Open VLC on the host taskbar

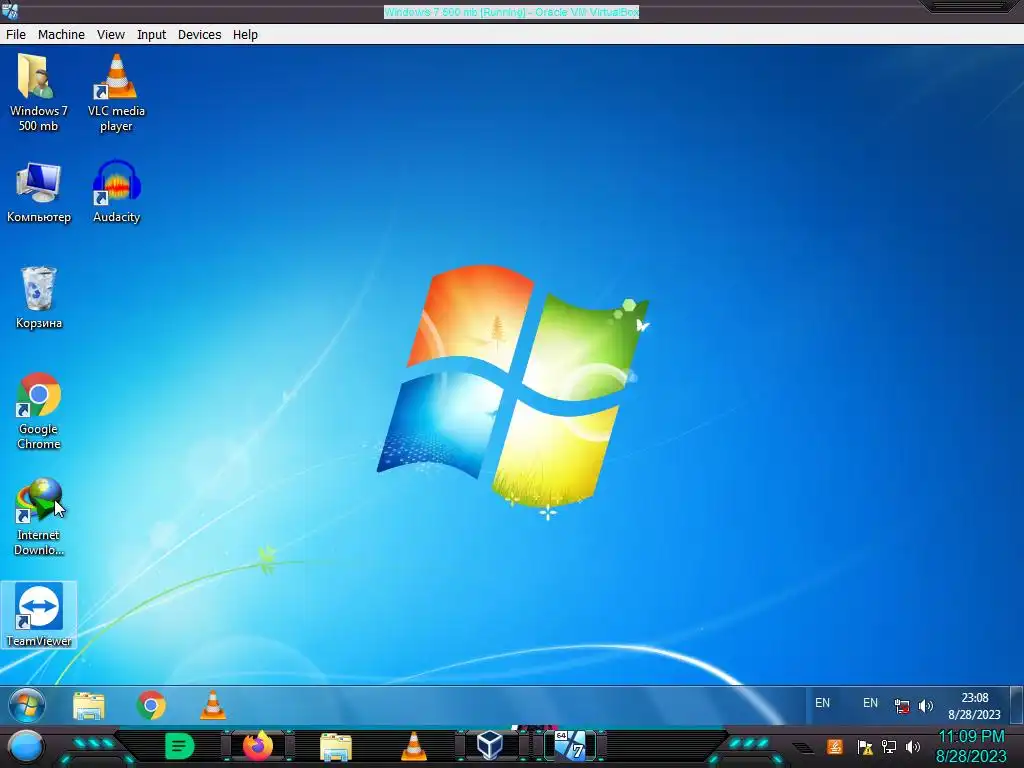[413, 746]
